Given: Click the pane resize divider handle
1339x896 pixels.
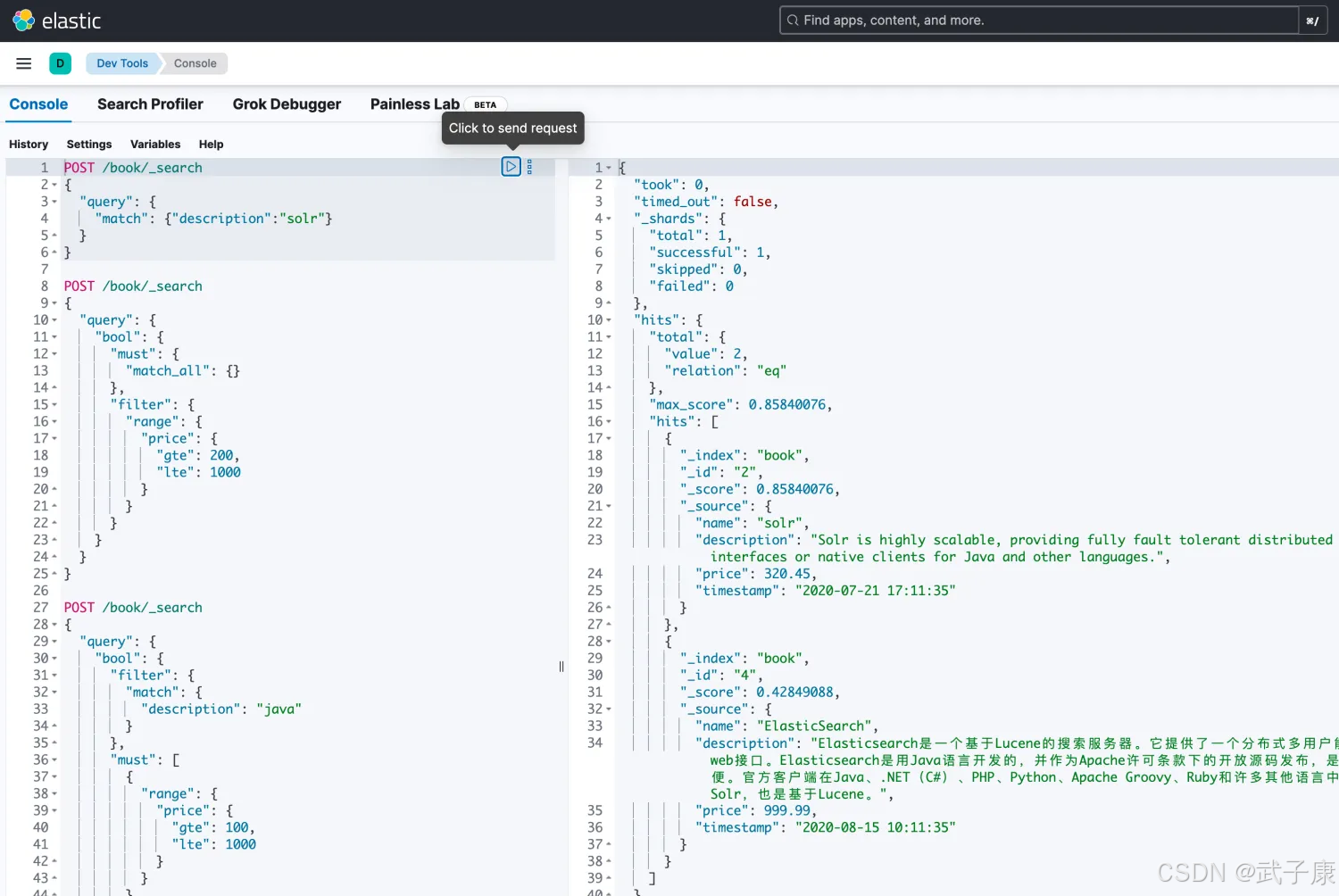Looking at the screenshot, I should [x=561, y=666].
